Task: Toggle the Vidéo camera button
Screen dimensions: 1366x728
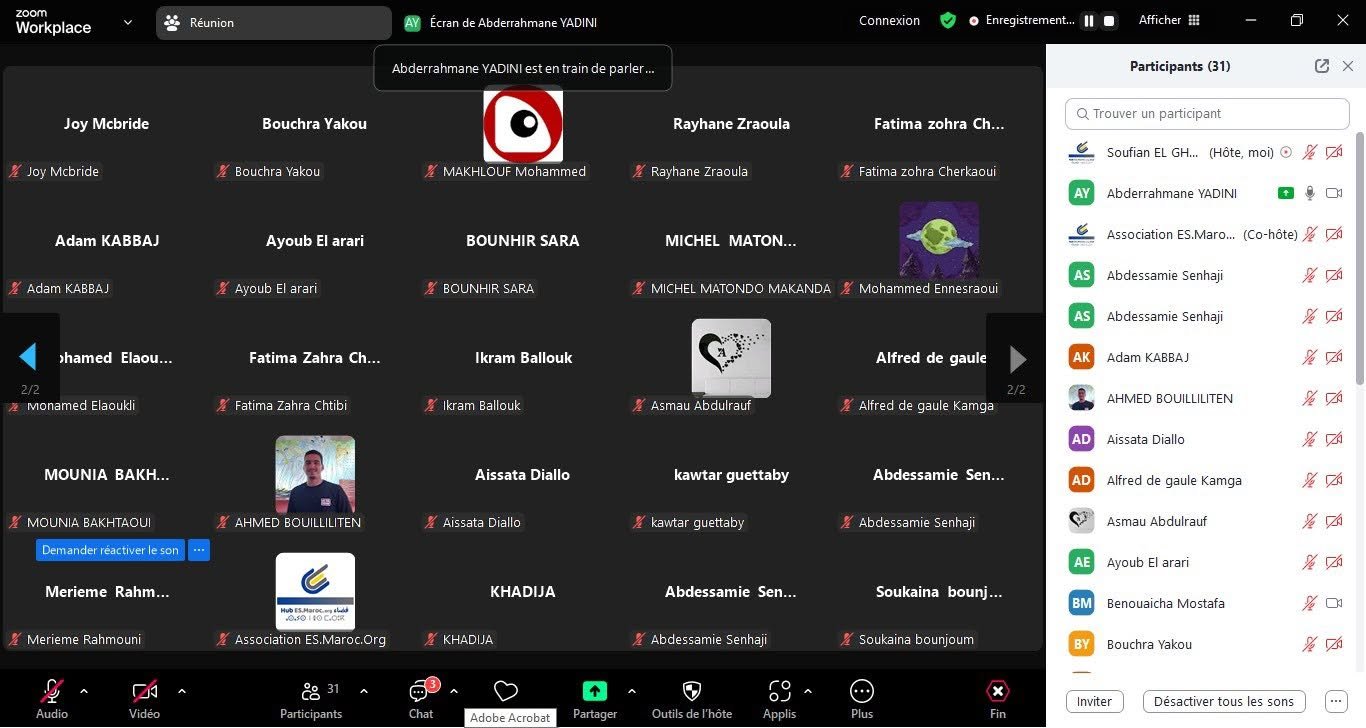Action: 145,691
